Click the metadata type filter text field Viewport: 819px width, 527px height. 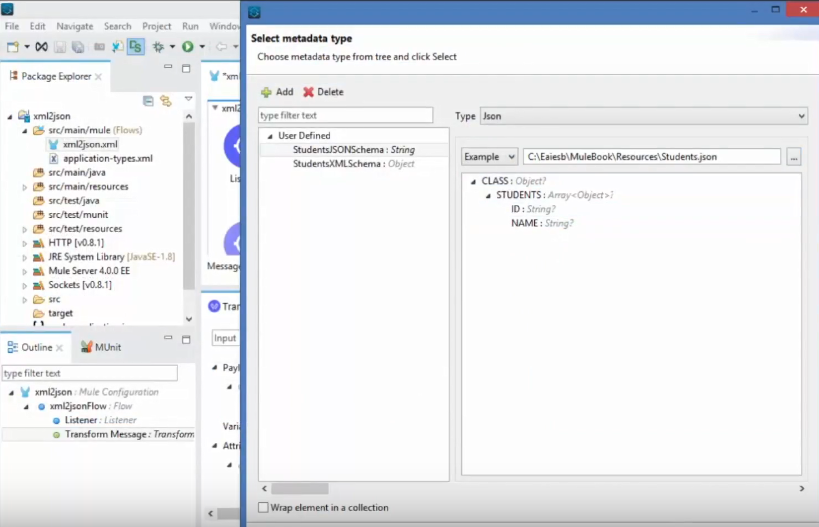click(x=345, y=115)
